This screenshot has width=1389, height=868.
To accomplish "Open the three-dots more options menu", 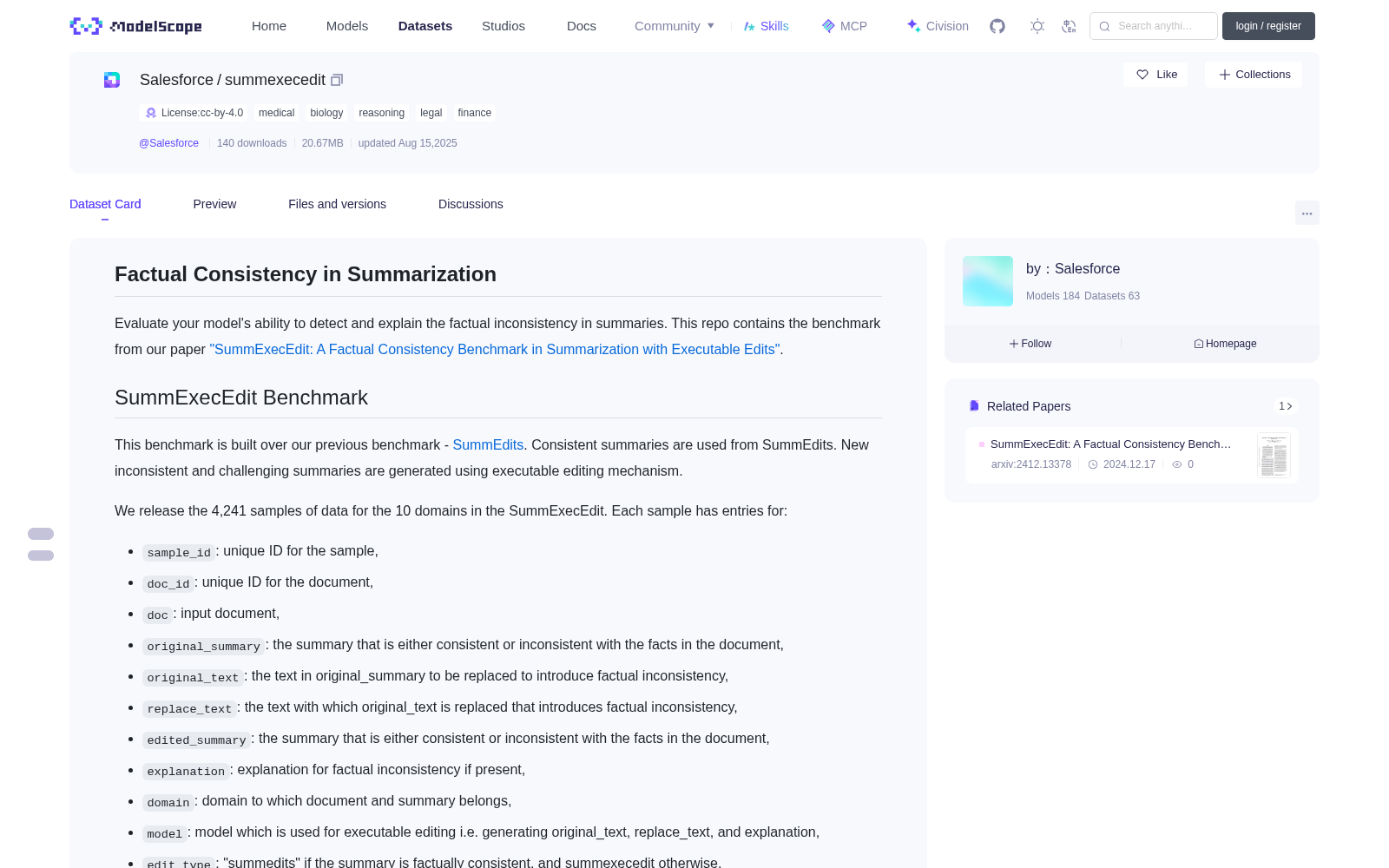I will (x=1307, y=213).
